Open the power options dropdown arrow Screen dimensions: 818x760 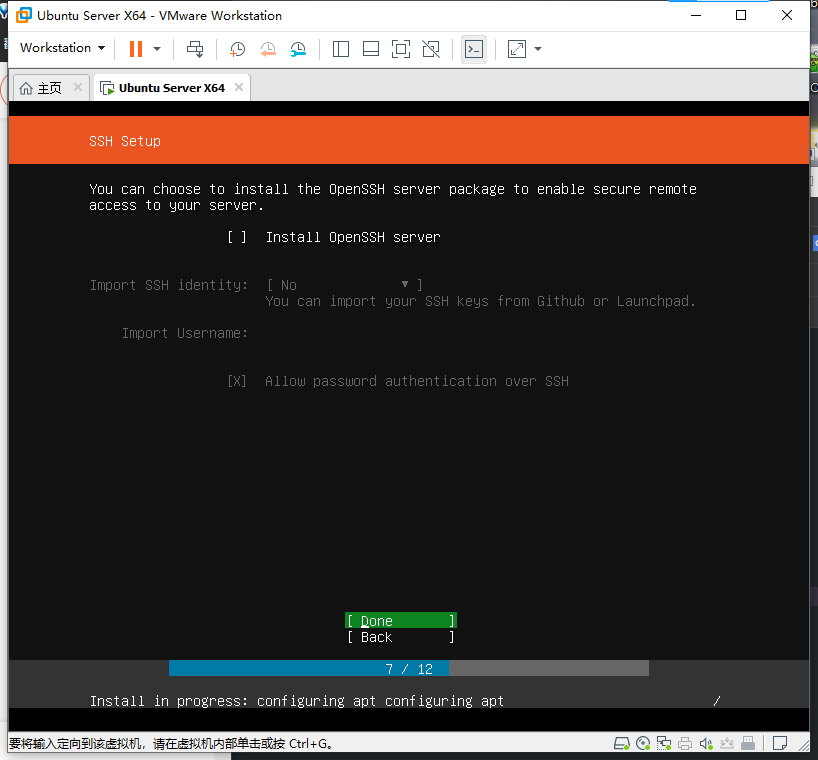point(157,49)
